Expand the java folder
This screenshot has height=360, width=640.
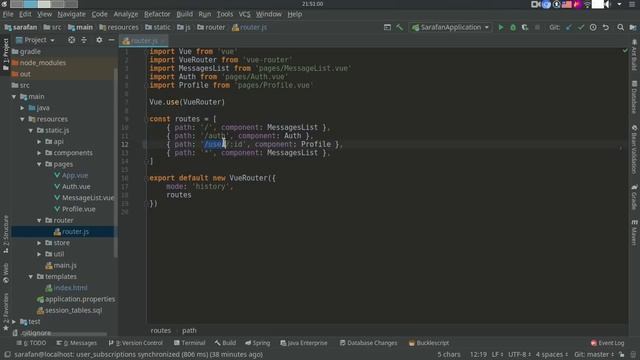[22, 108]
